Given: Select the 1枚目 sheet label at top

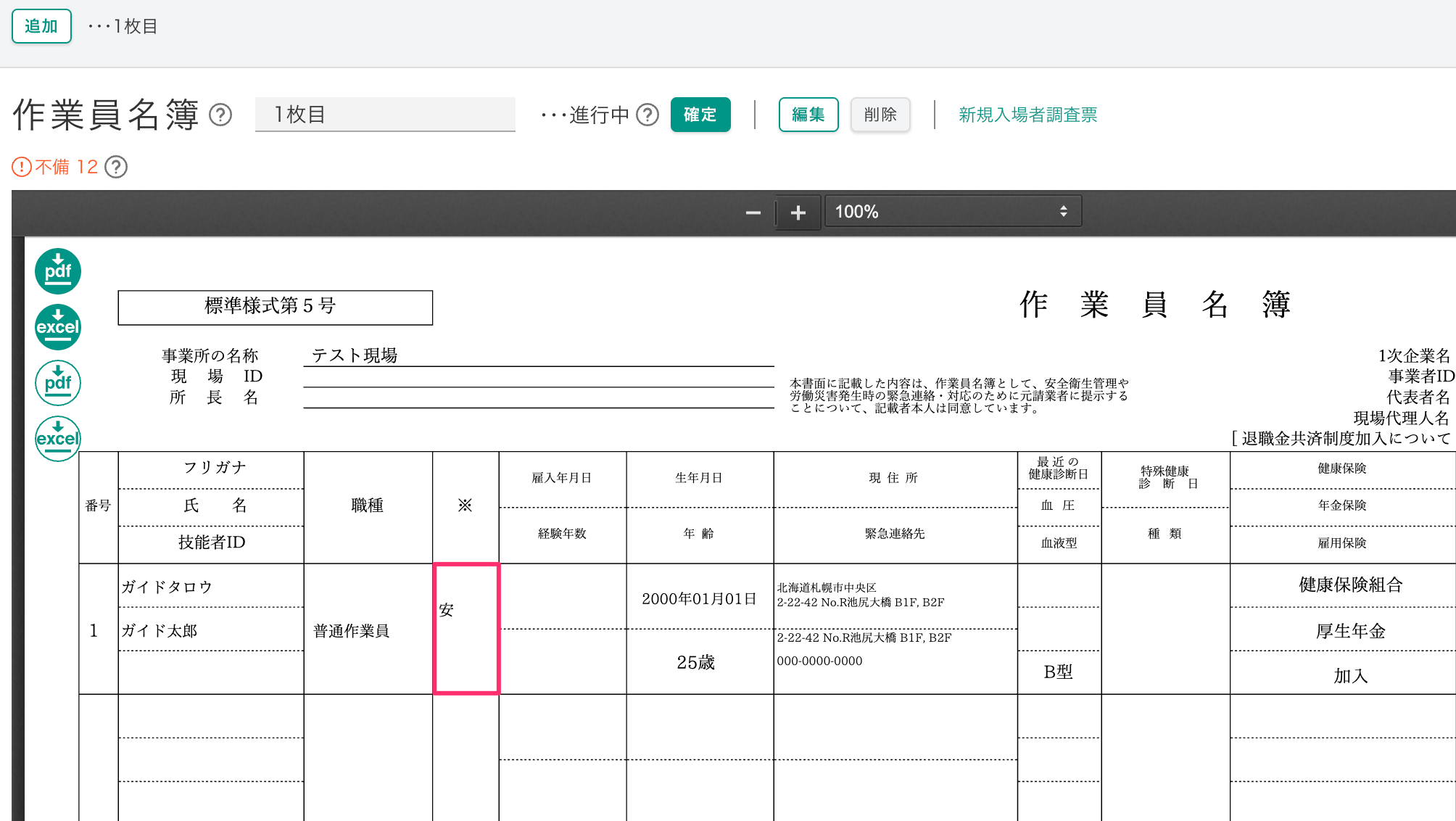Looking at the screenshot, I should coord(135,26).
